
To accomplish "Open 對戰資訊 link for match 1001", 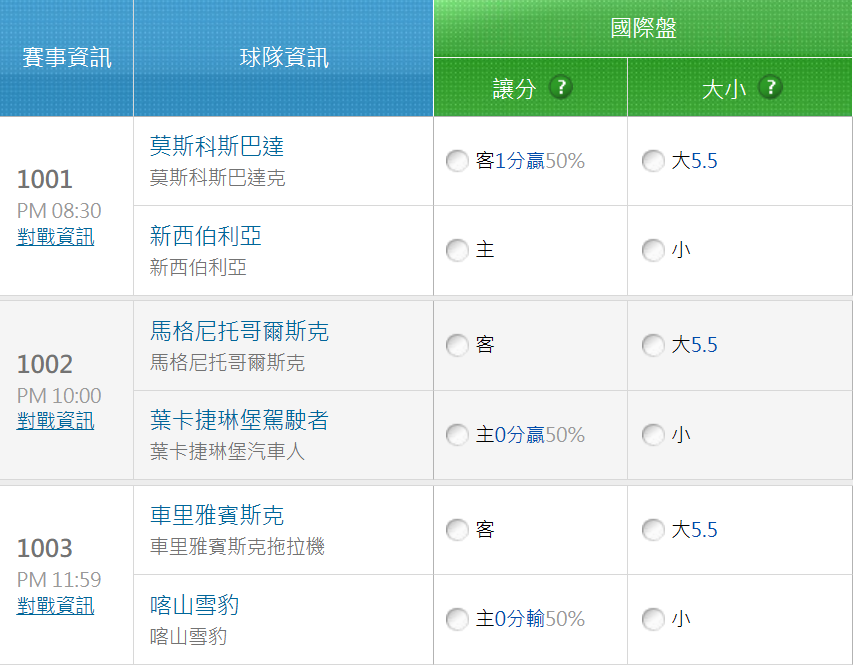I will click(56, 237).
